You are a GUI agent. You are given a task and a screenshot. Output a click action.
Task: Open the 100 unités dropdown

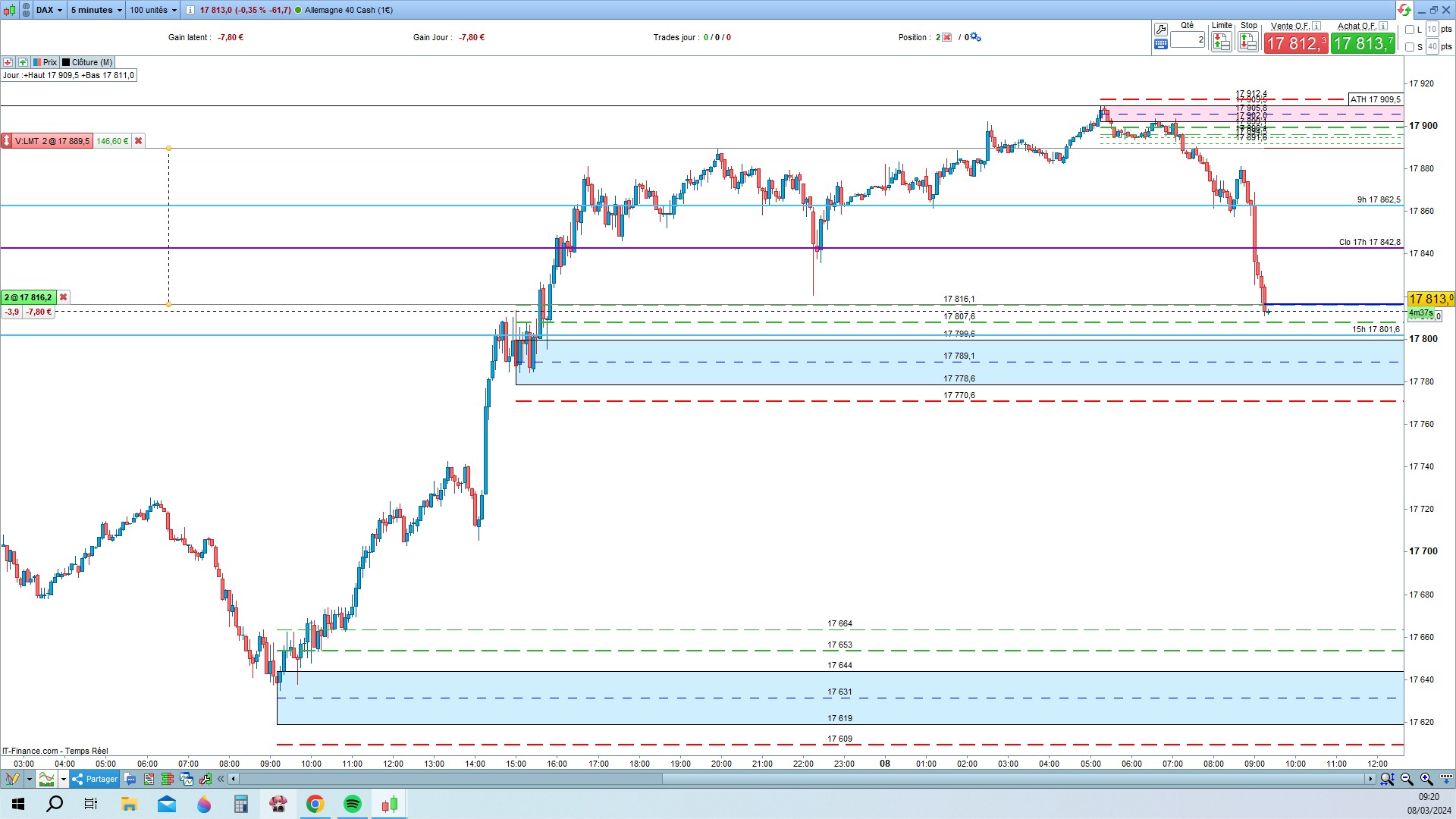pyautogui.click(x=152, y=10)
